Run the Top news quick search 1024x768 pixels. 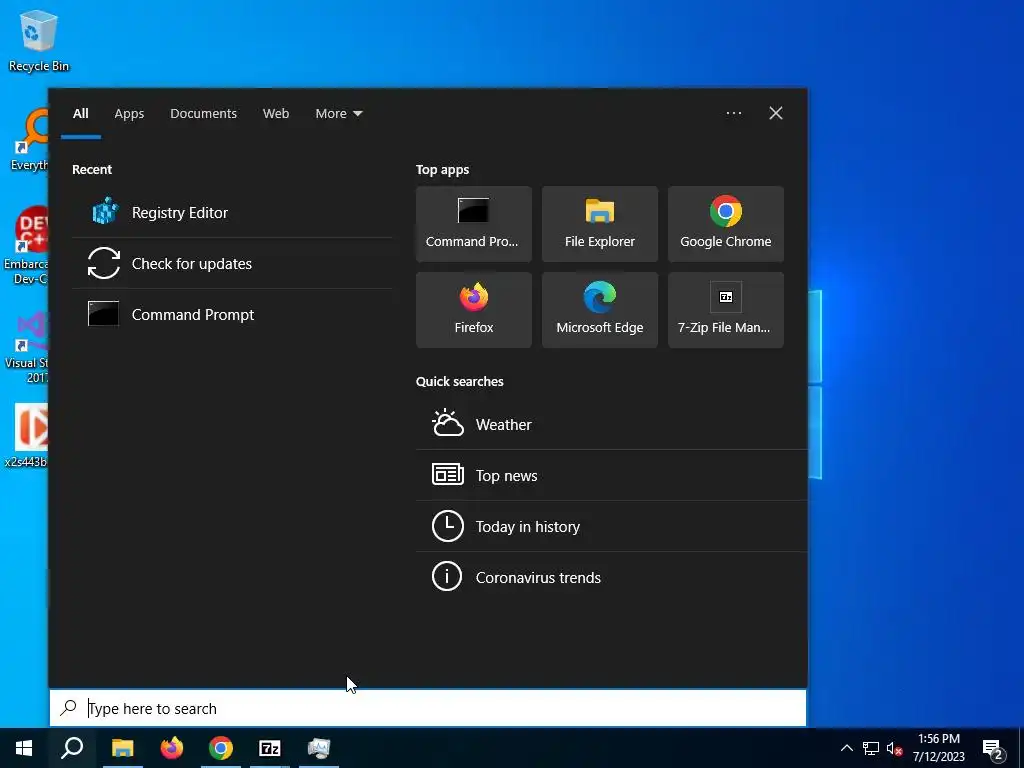[611, 475]
